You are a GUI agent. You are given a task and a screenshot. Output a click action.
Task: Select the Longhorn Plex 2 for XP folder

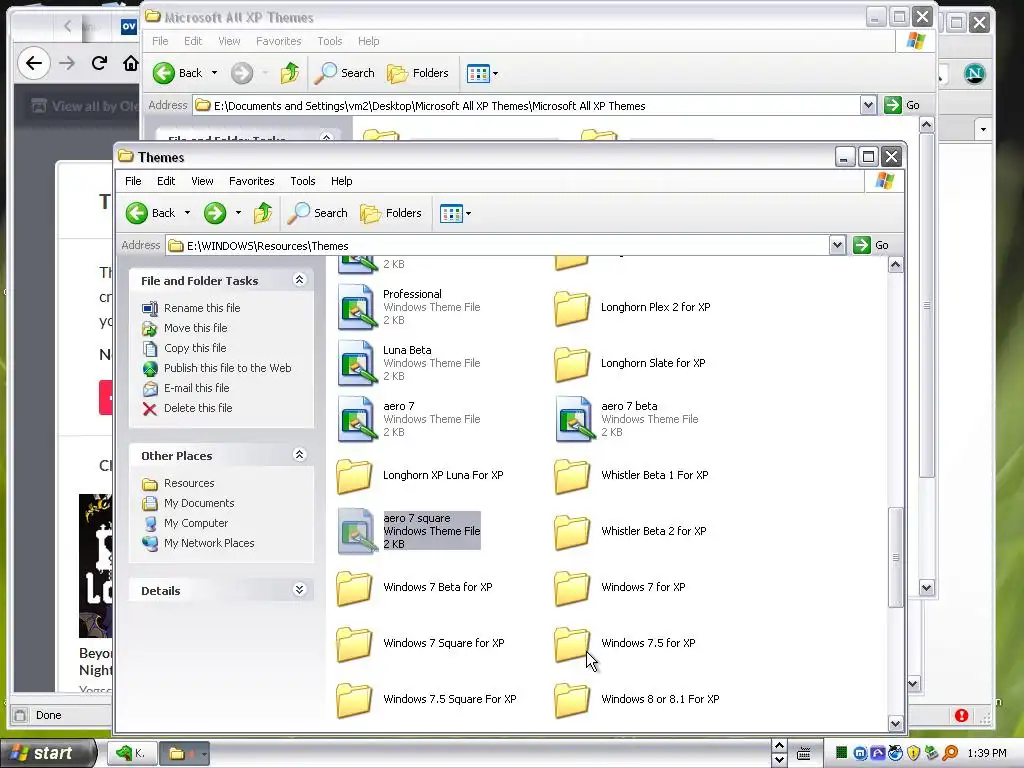tap(571, 308)
